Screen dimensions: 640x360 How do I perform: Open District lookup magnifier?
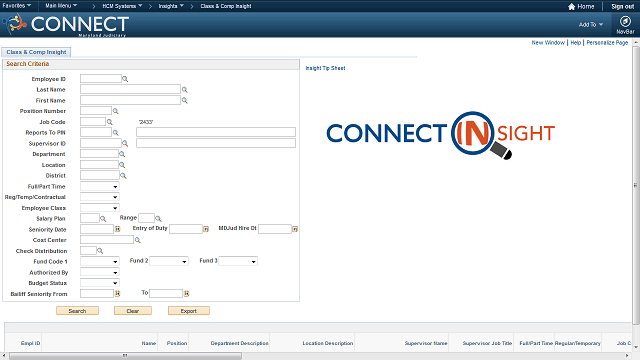(123, 176)
